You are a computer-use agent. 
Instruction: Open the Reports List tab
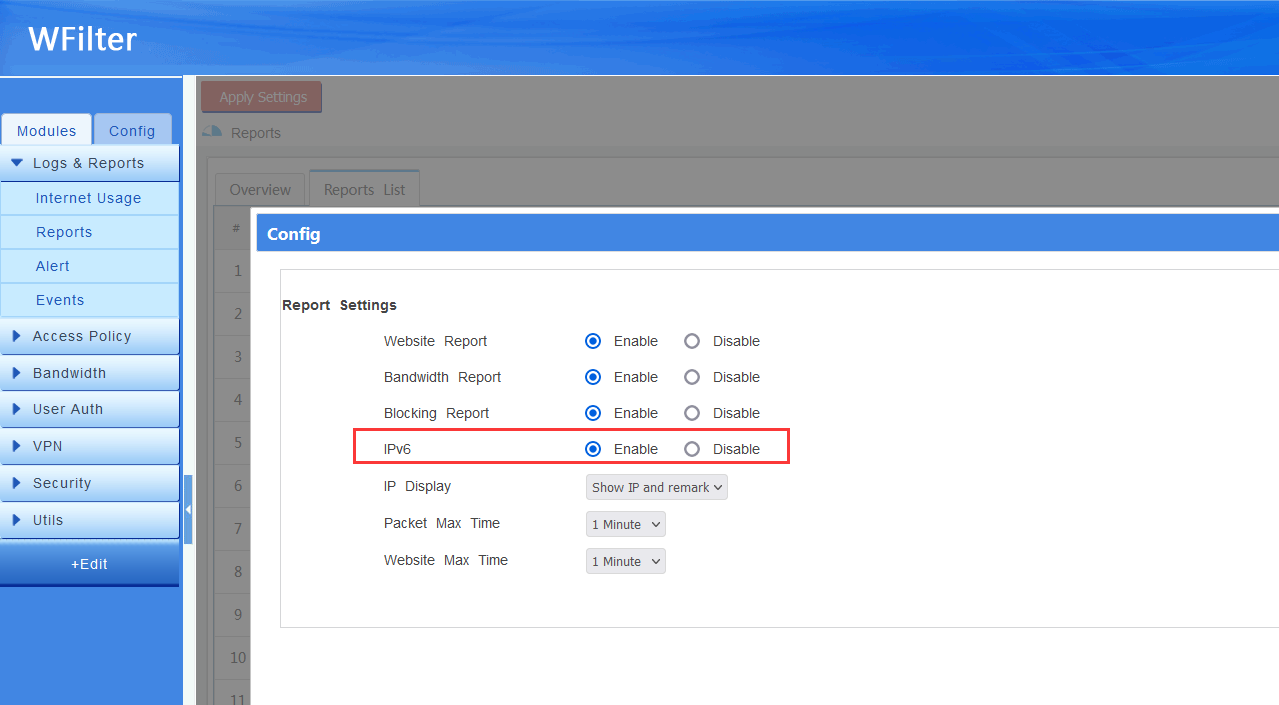364,189
